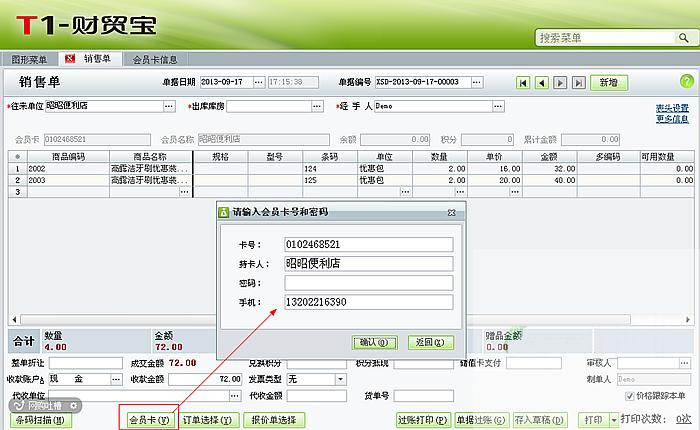The width and height of the screenshot is (700, 430).
Task: Expand the 打印 button dropdown arrow
Action: coord(614,420)
